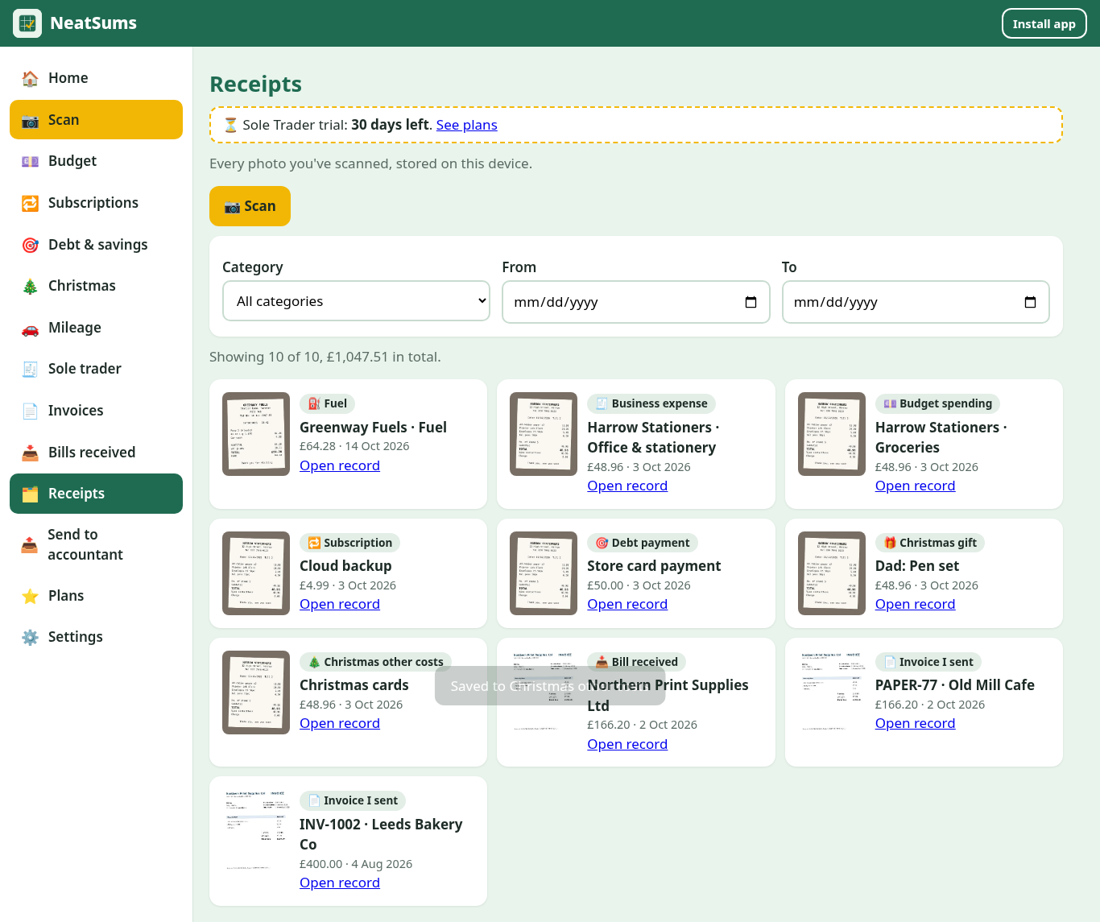Open record for PAPER-77 Old Mill Cafe
The image size is (1100, 922).
[x=915, y=723]
